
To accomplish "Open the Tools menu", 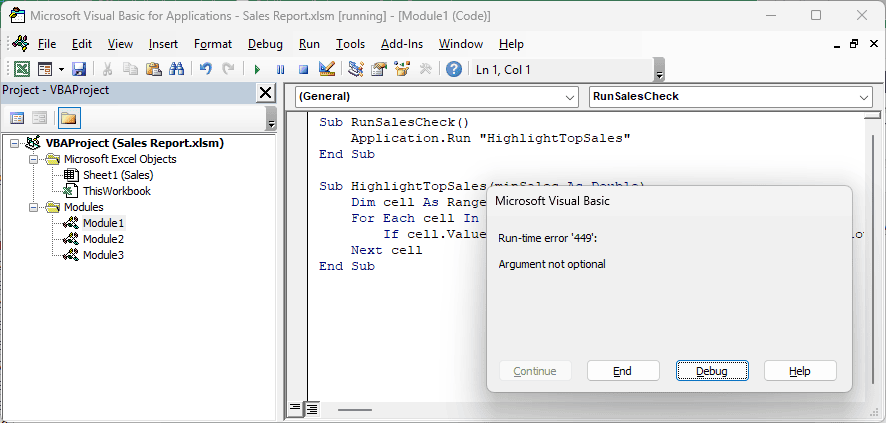I will coord(350,44).
